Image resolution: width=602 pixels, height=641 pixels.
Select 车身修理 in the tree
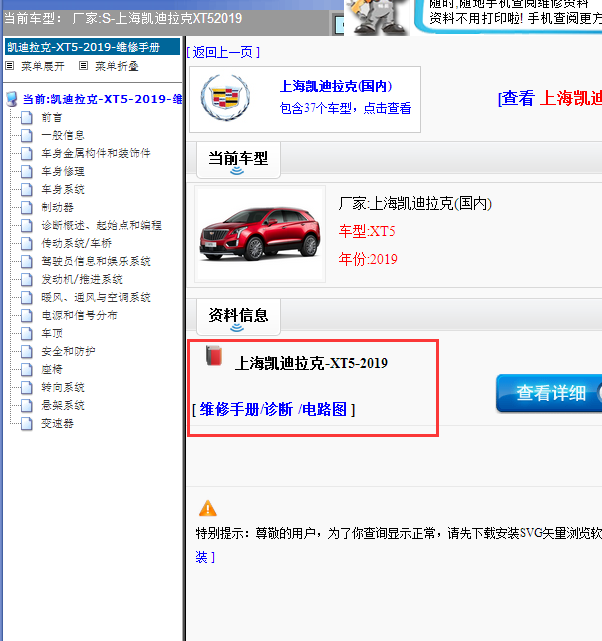[63, 172]
